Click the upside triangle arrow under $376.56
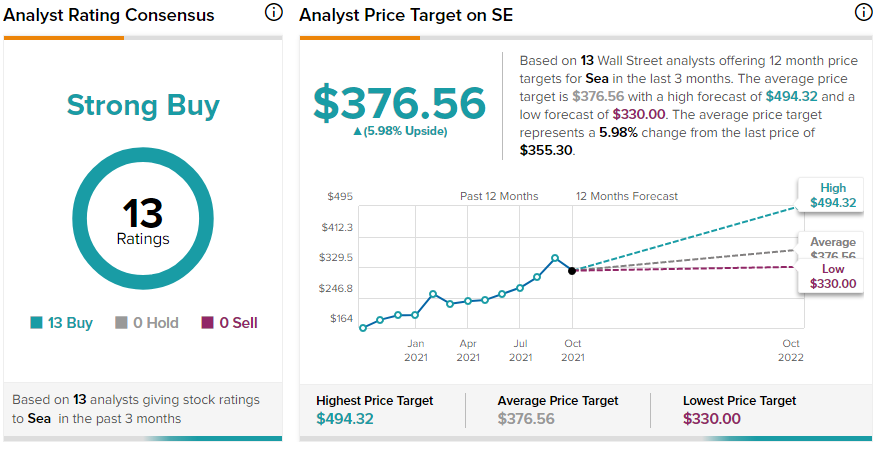Image resolution: width=876 pixels, height=473 pixels. [358, 132]
